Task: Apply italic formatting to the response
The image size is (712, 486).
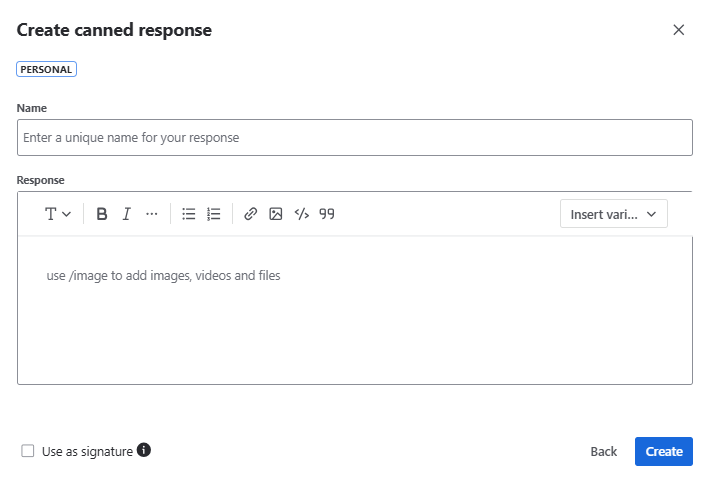Action: click(127, 214)
